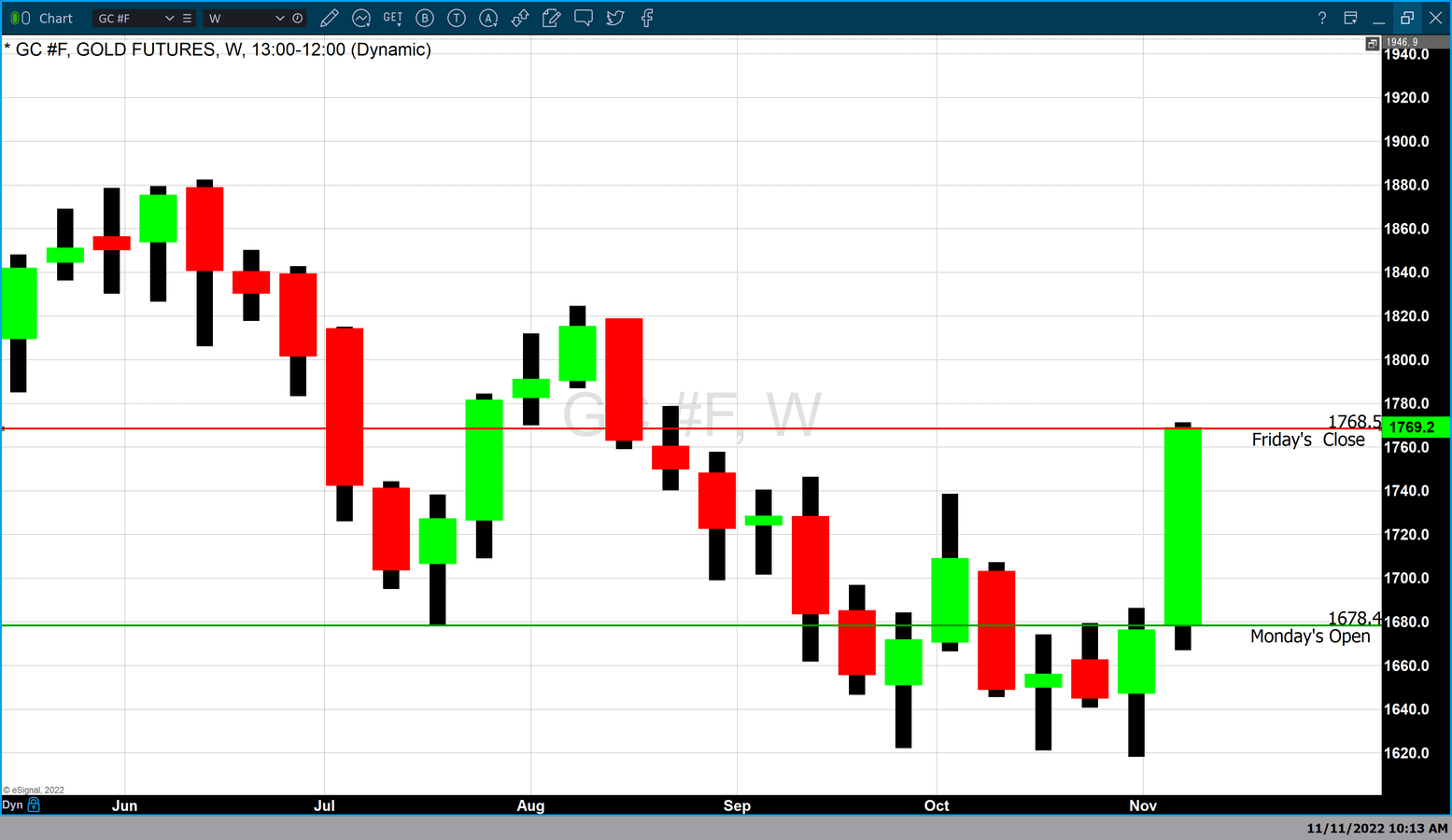Screen dimensions: 1452x840
Task: Toggle the time axis lock icon
Action: point(35,805)
